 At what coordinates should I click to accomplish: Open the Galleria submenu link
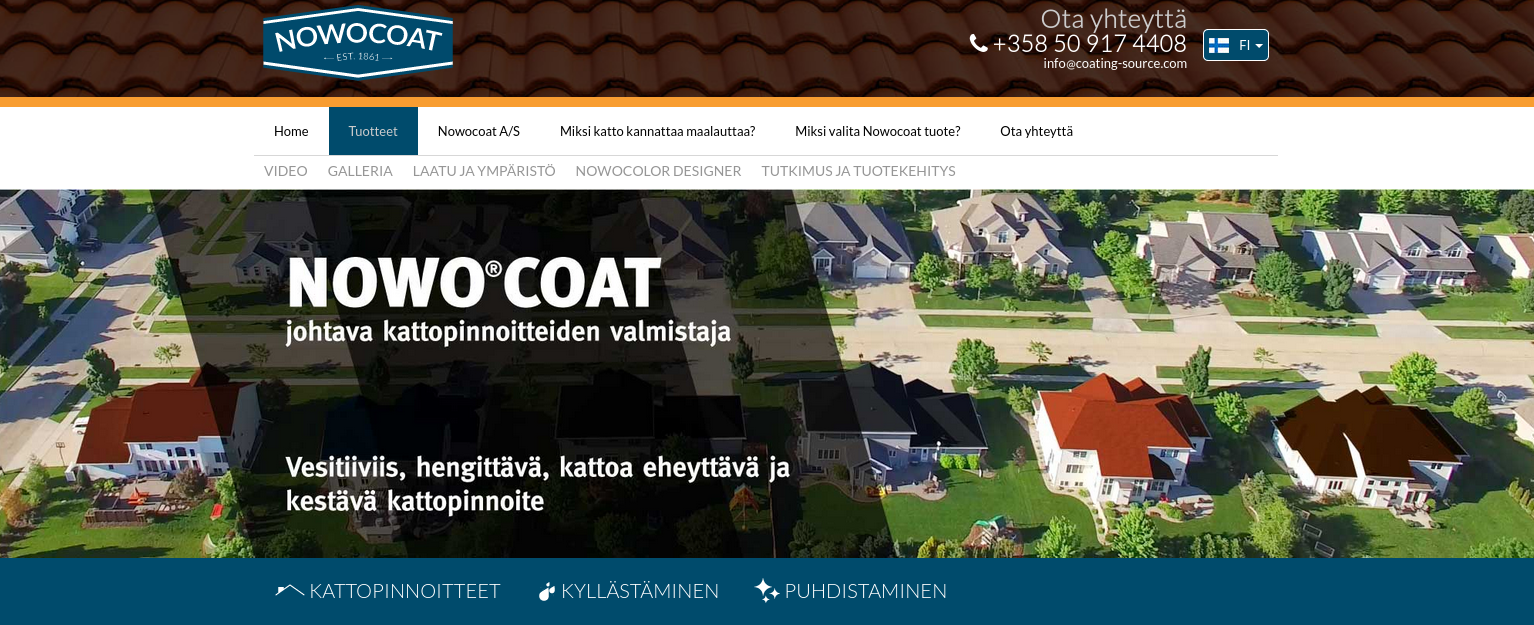point(360,171)
